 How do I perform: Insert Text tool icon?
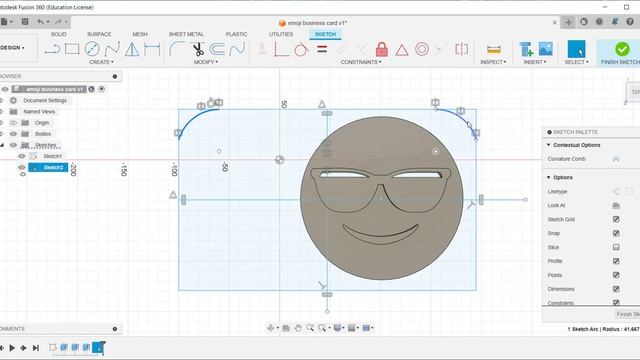(x=526, y=49)
